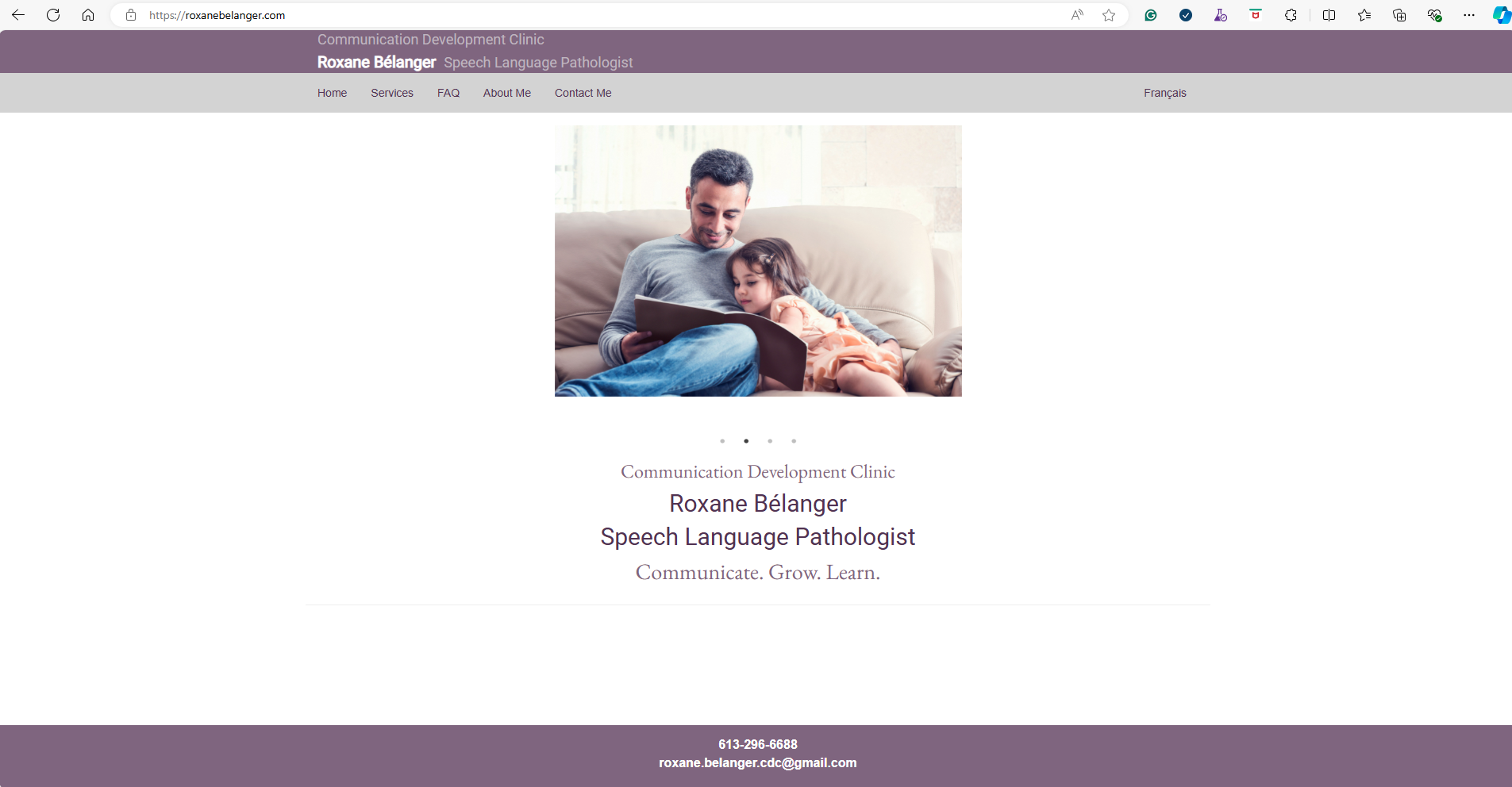Screen dimensions: 1512x787
Task: Click the Roxane Bélanger header title link
Action: pos(377,62)
